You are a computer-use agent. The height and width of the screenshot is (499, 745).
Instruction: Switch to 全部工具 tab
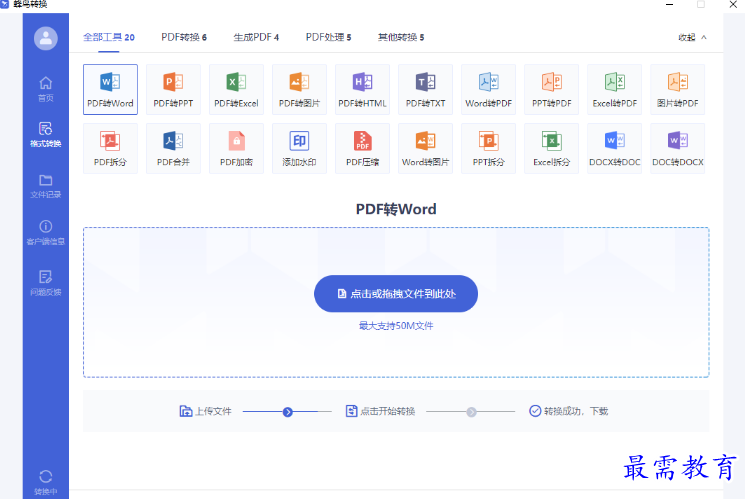click(x=109, y=37)
